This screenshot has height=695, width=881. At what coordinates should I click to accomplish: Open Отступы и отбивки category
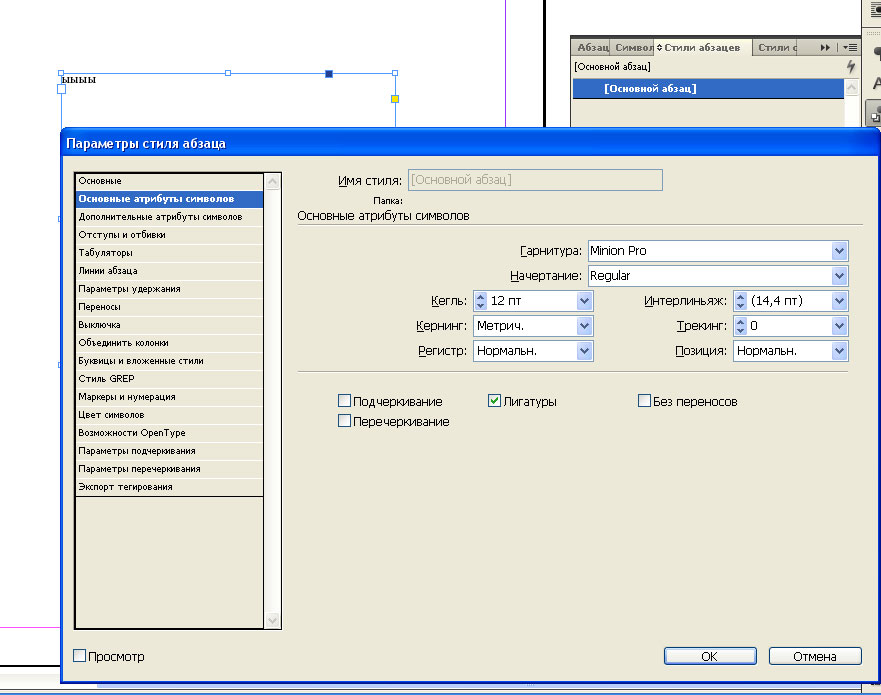[169, 235]
